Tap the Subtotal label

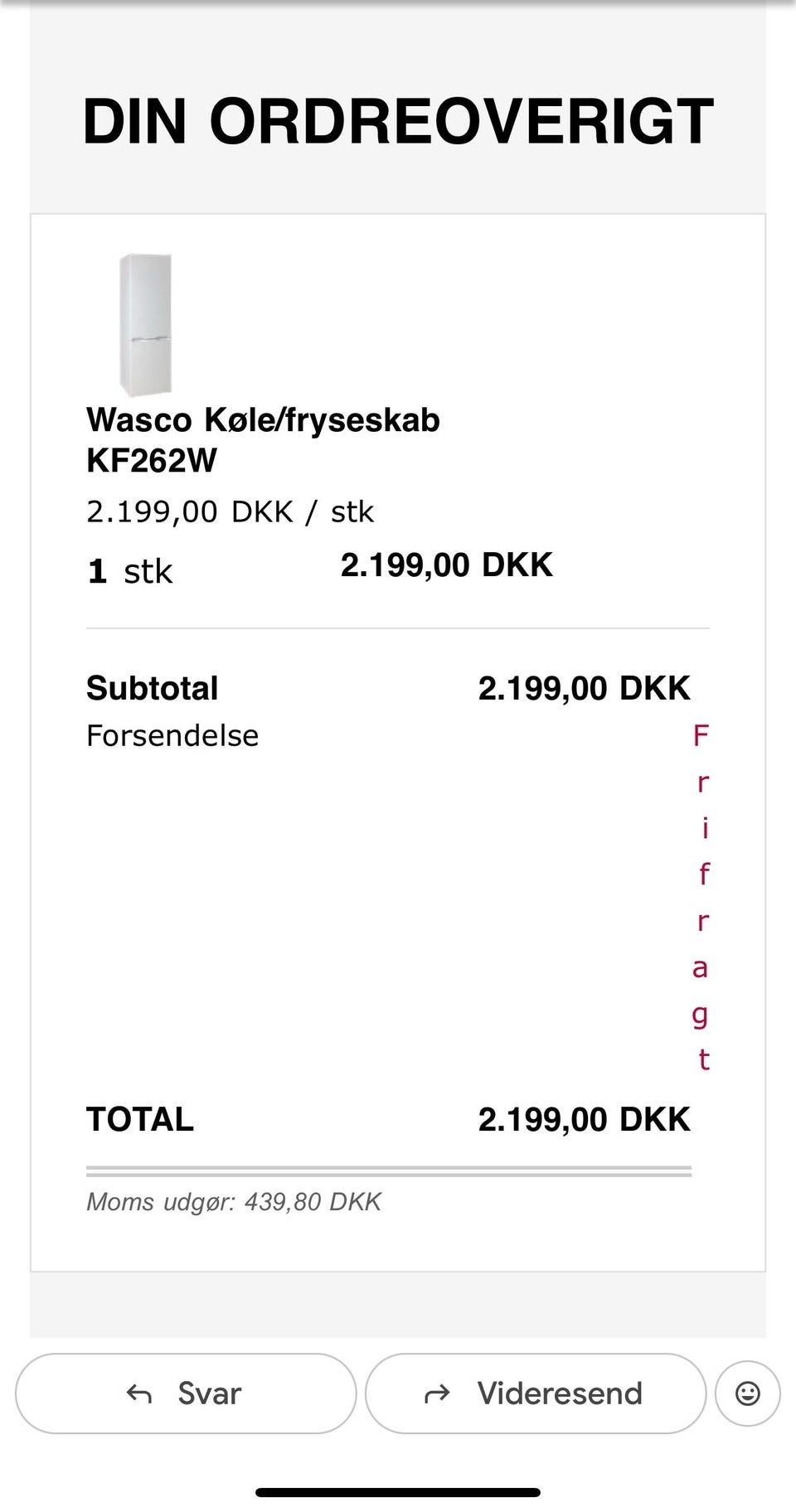coord(153,689)
